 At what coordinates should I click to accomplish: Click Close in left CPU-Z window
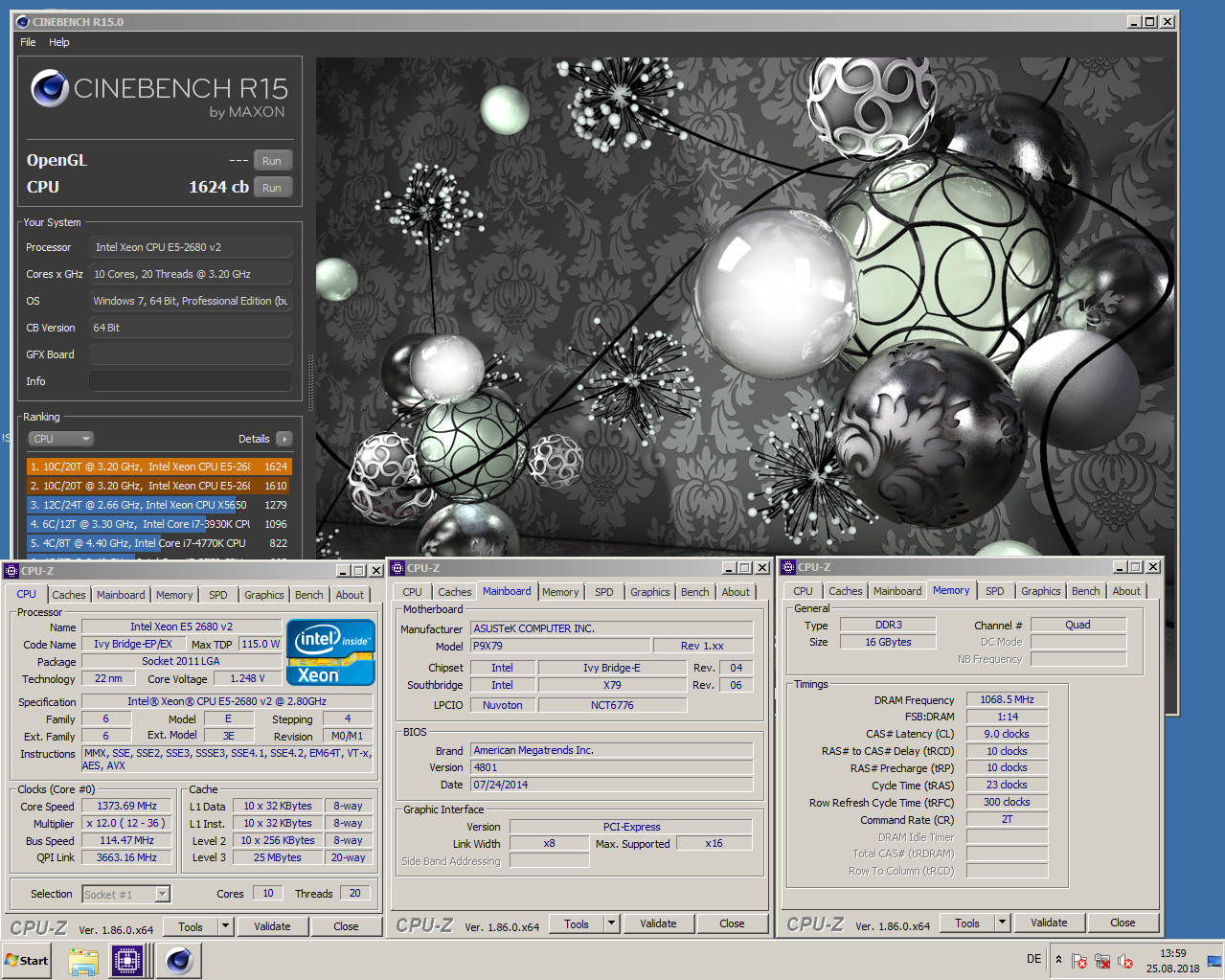coord(346,926)
